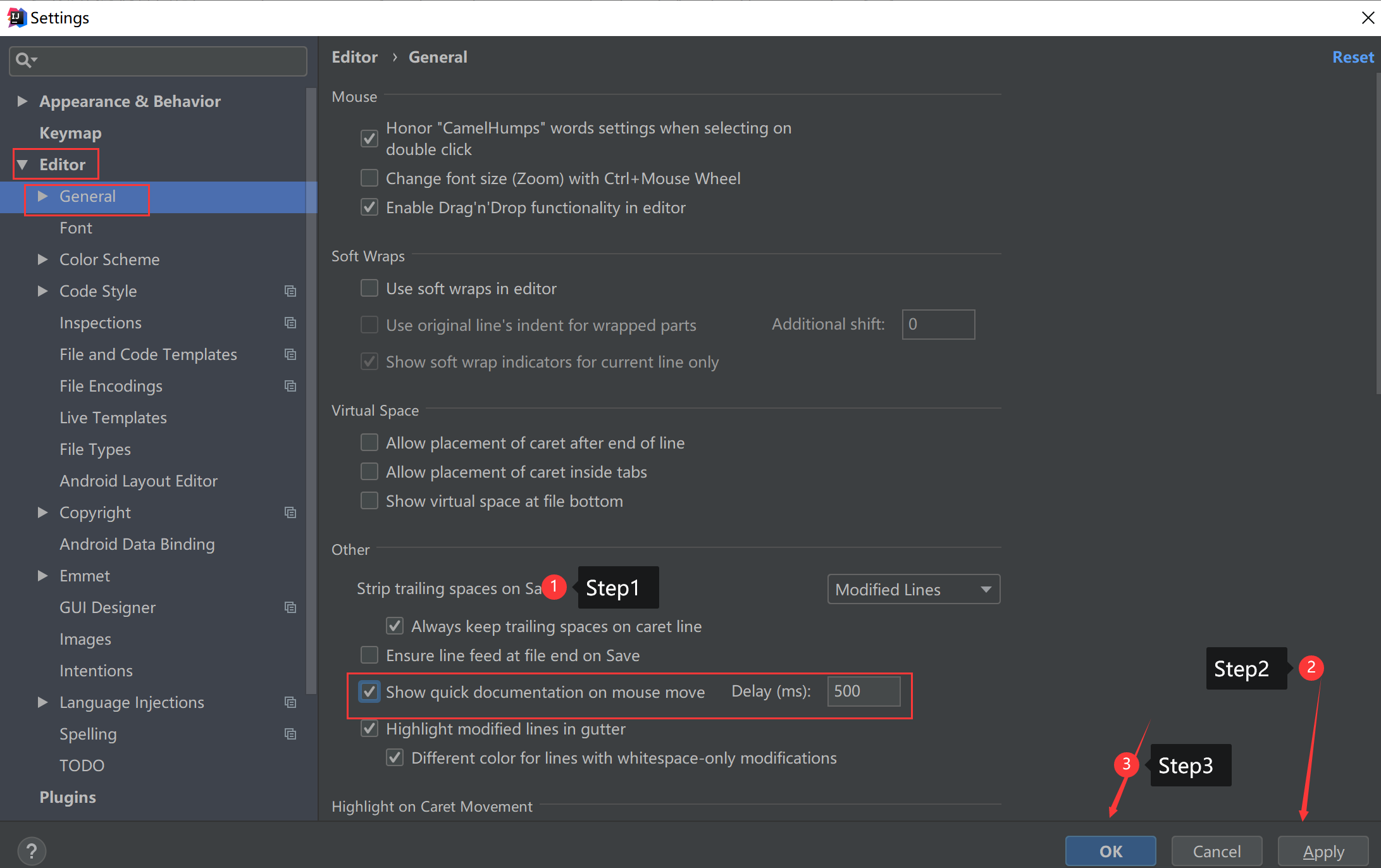Screen dimensions: 1381x868
Task: Select Font in the settings tree
Action: (76, 228)
